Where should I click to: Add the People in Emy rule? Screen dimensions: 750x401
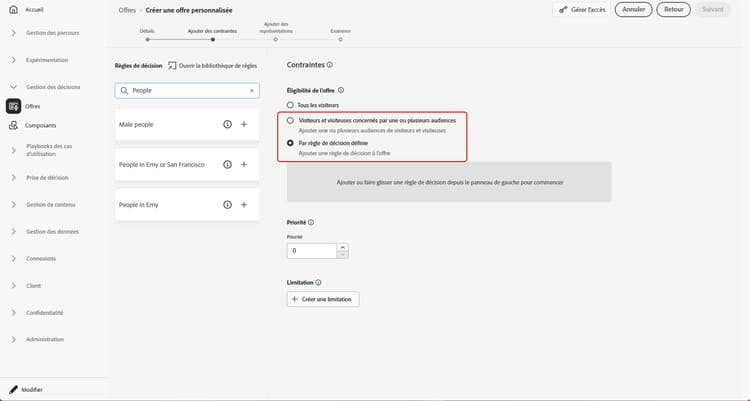click(x=244, y=205)
